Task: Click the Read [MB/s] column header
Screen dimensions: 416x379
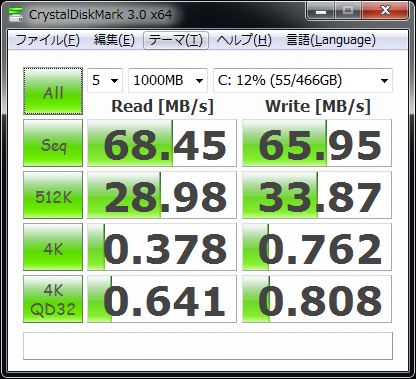Action: point(162,107)
